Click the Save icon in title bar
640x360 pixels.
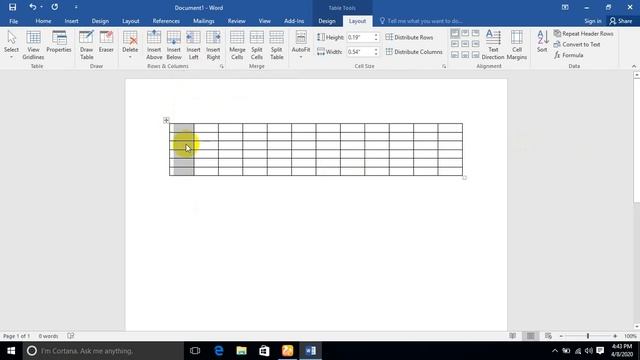(x=12, y=7)
